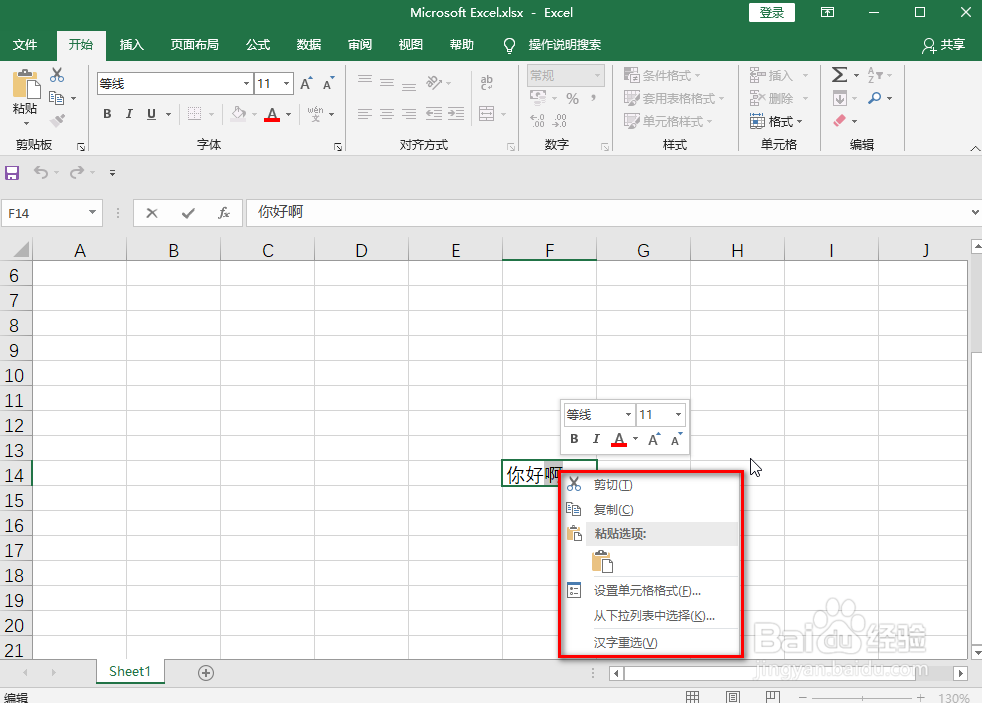Viewport: 982px width, 703px height.
Task: Pick mini toolbar font color red A
Action: coord(619,439)
